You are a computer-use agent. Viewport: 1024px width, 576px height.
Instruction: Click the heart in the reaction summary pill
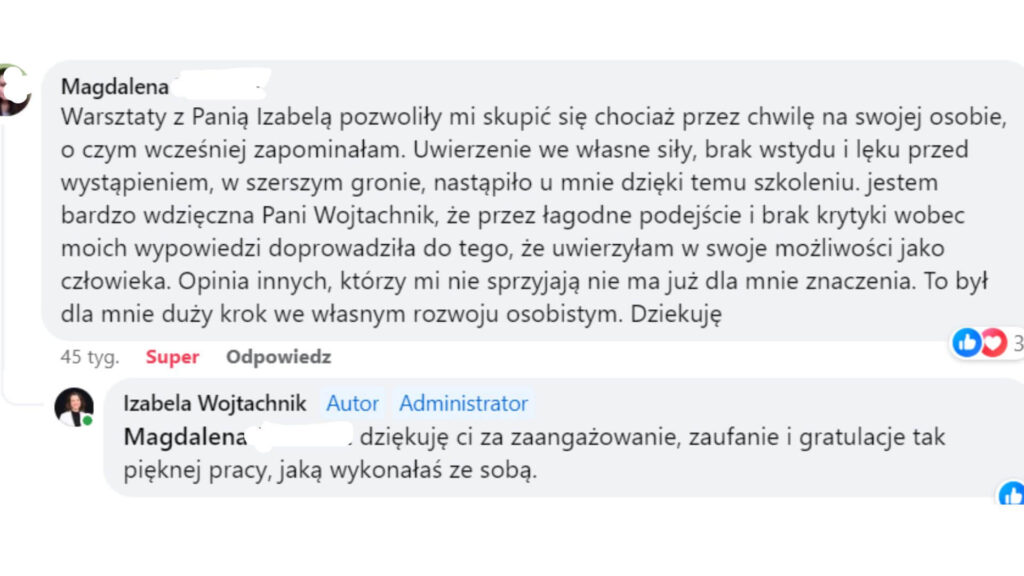[x=991, y=342]
